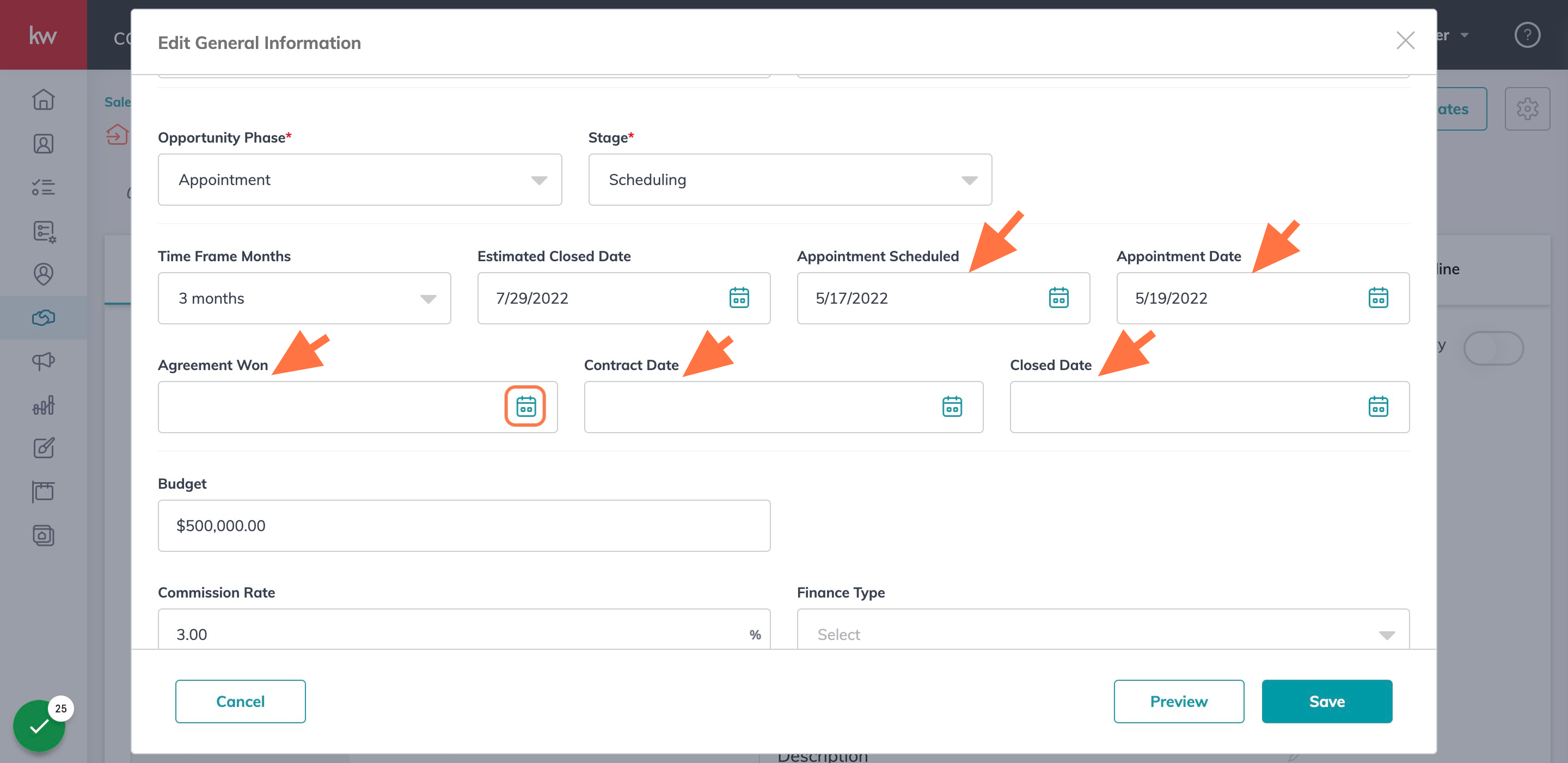Open calendar picker for Agreement Won
The height and width of the screenshot is (763, 1568).
coord(526,407)
